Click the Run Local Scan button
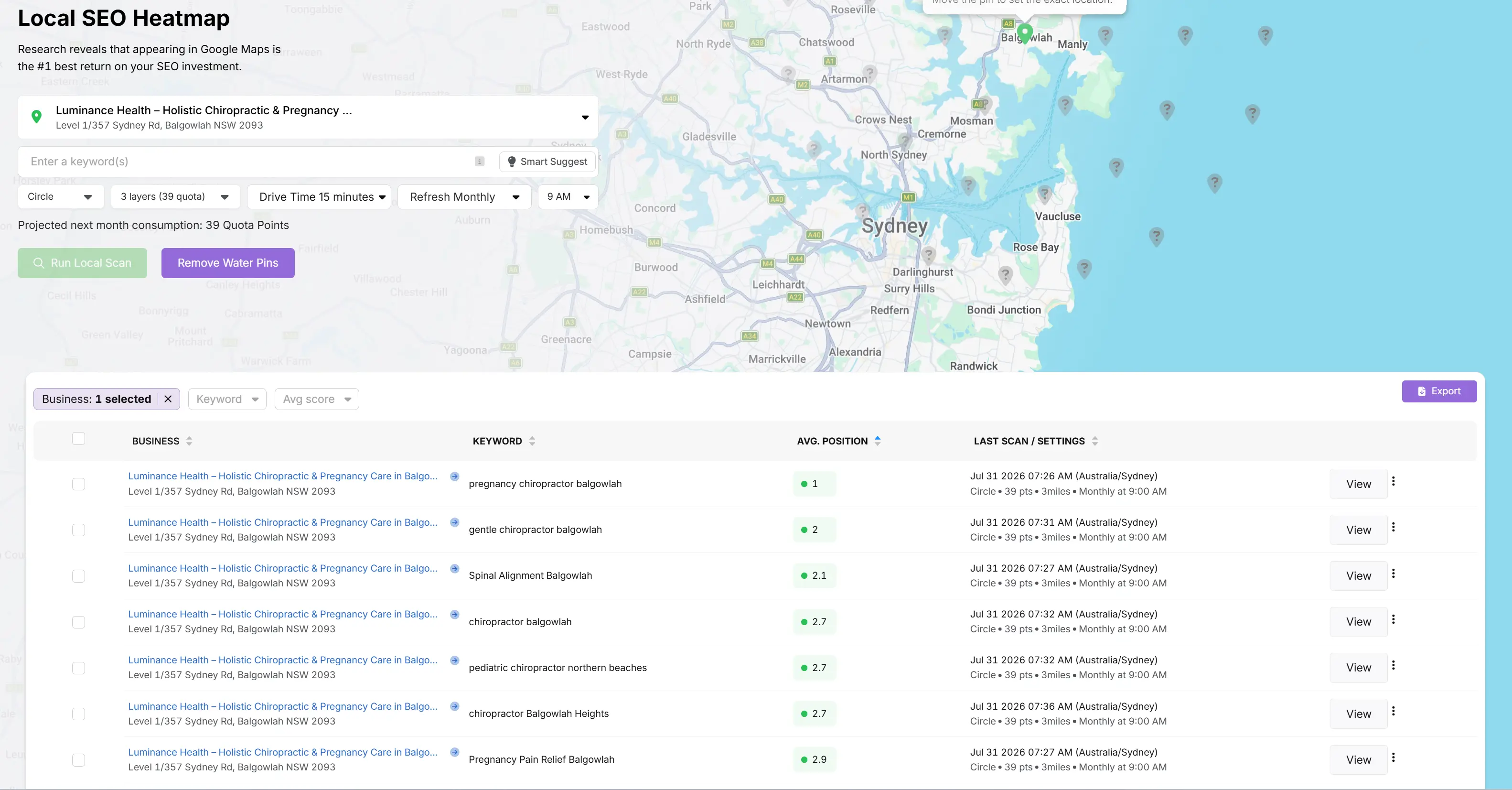 click(82, 263)
